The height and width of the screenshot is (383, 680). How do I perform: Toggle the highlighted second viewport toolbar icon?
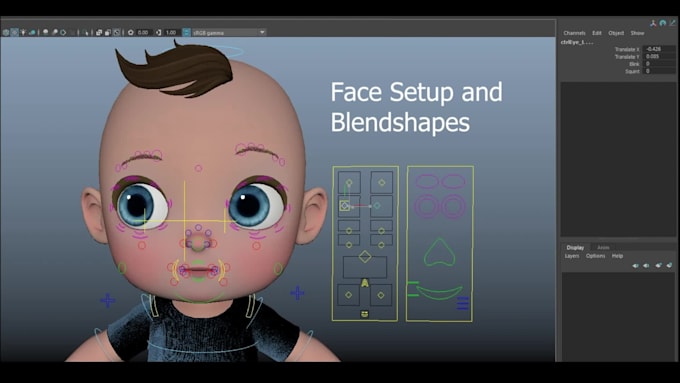tap(15, 33)
